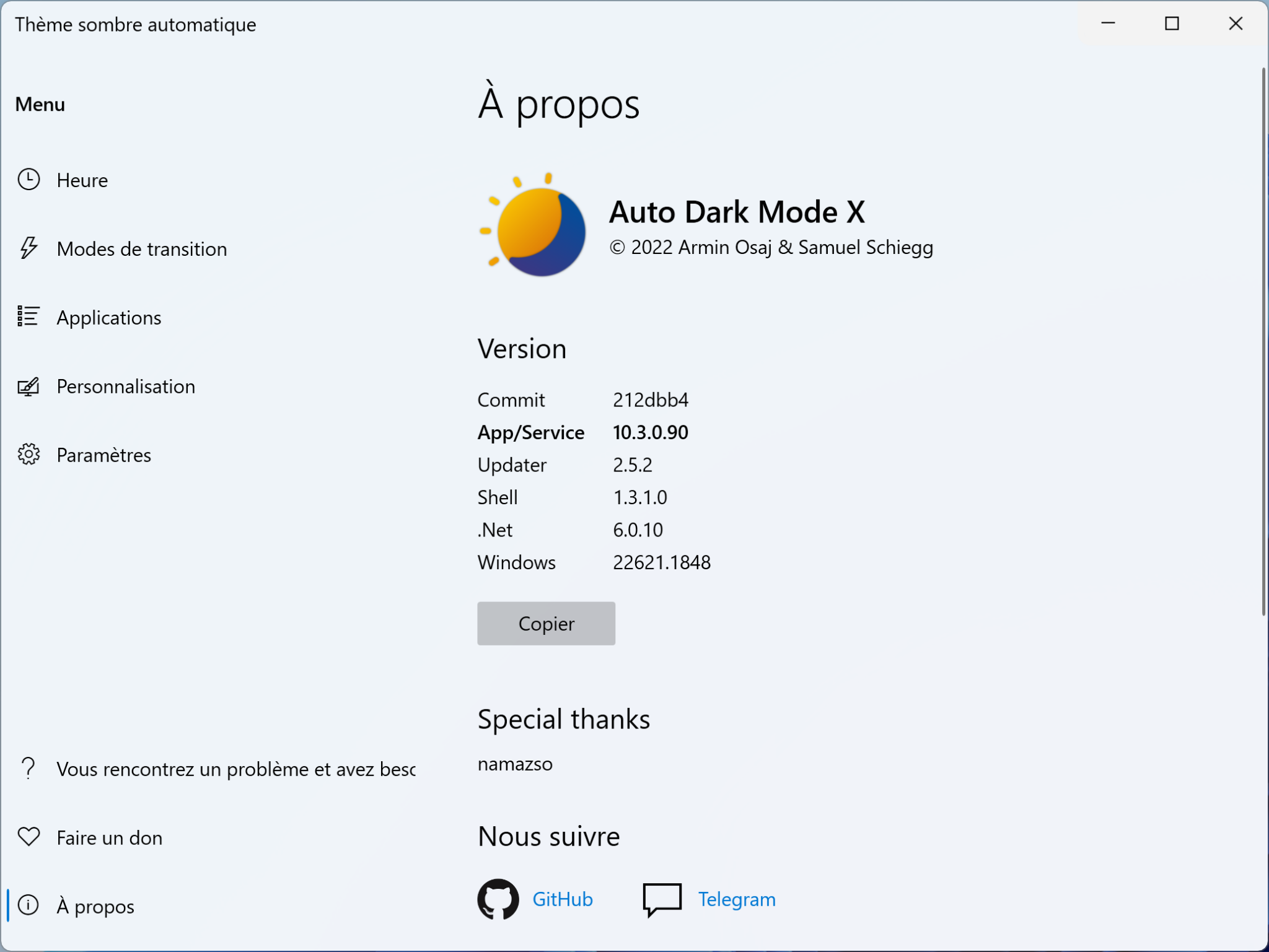
Task: Click the Telegram speech bubble icon
Action: click(x=662, y=899)
